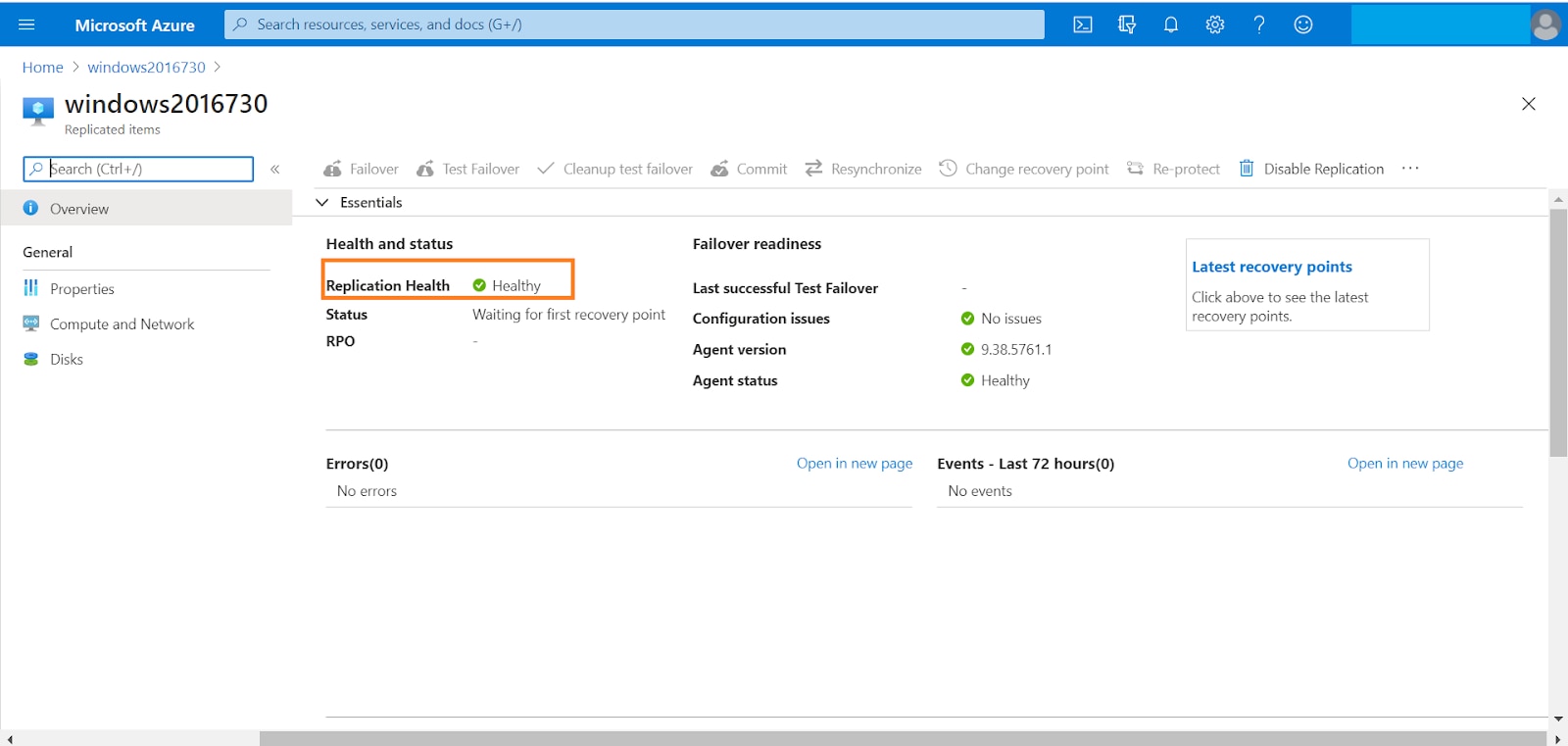1568x746 pixels.
Task: Open Latest recovery points link
Action: (x=1271, y=267)
